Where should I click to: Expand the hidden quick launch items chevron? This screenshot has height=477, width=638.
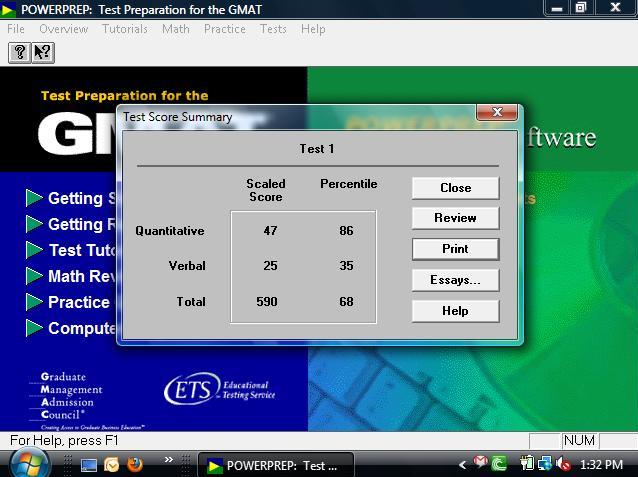pyautogui.click(x=169, y=461)
